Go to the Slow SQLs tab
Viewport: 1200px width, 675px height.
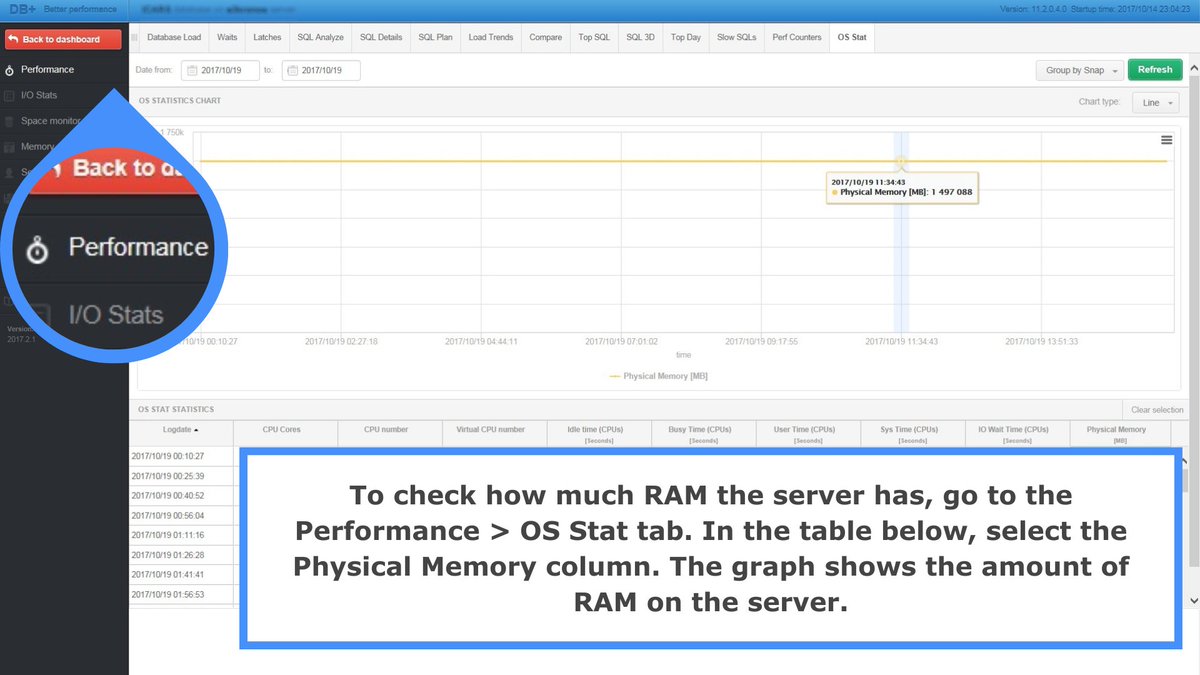click(x=737, y=37)
